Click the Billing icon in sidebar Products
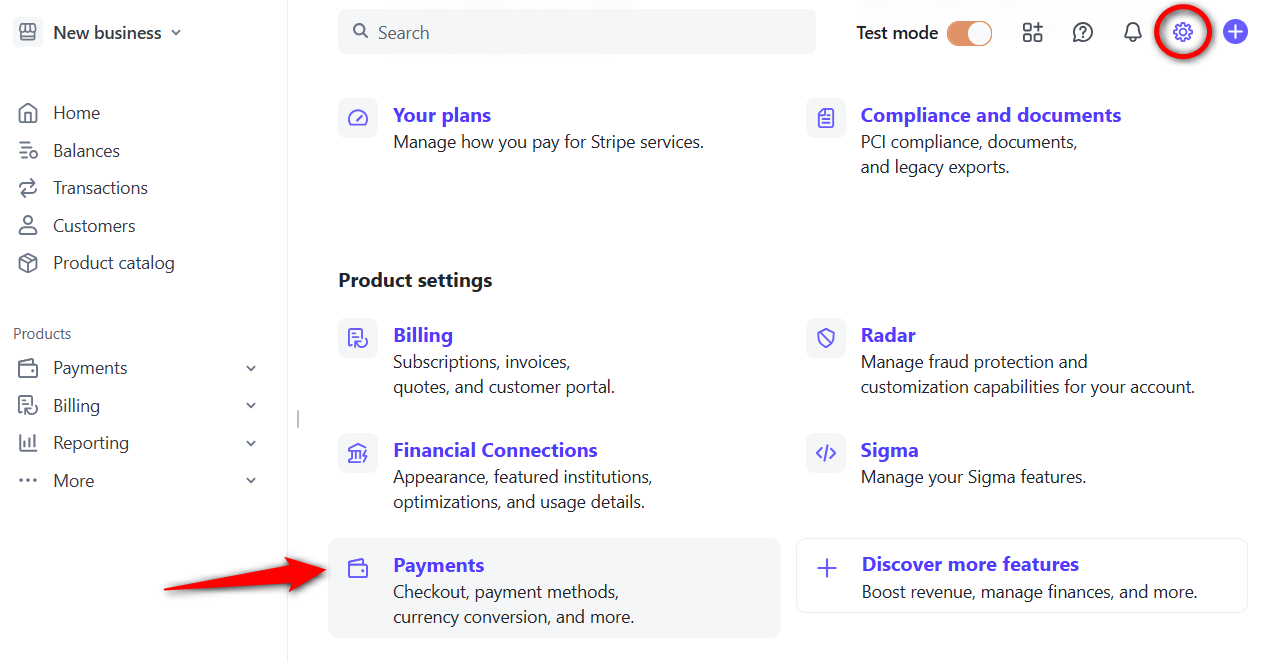 click(x=28, y=406)
